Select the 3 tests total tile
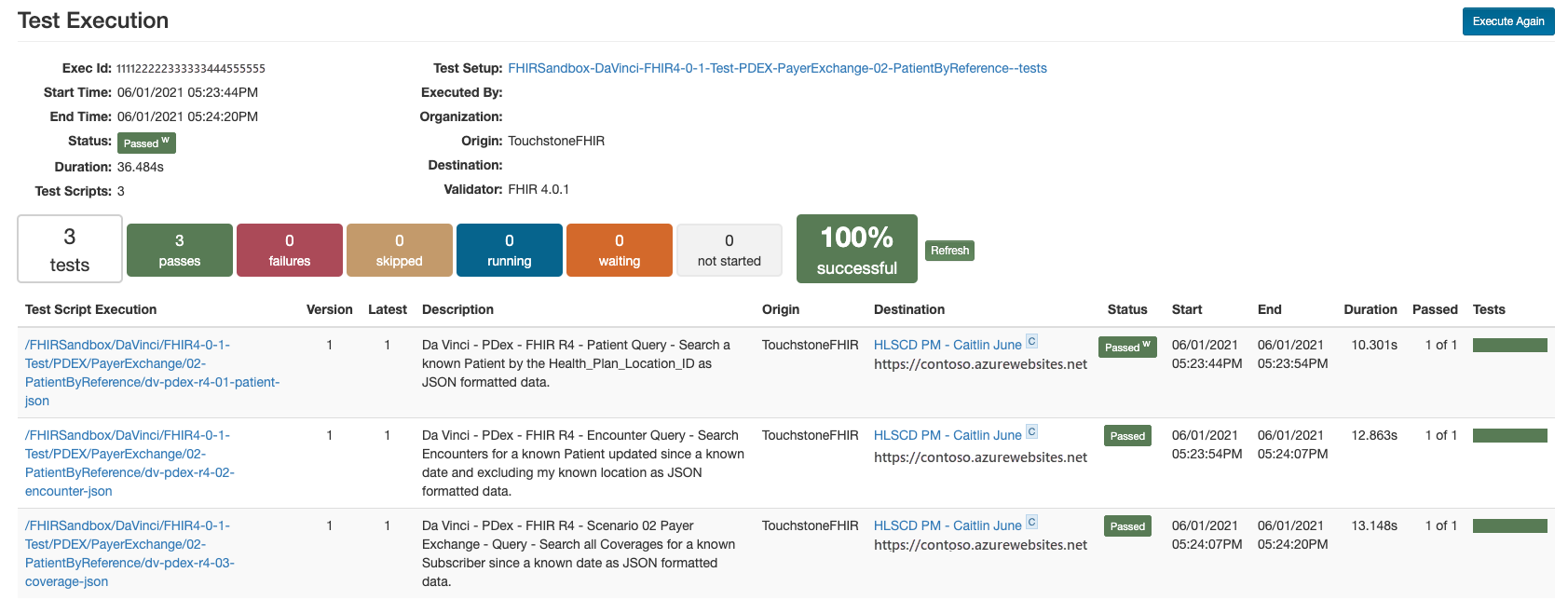Viewport: 1568px width, 600px height. pos(70,249)
